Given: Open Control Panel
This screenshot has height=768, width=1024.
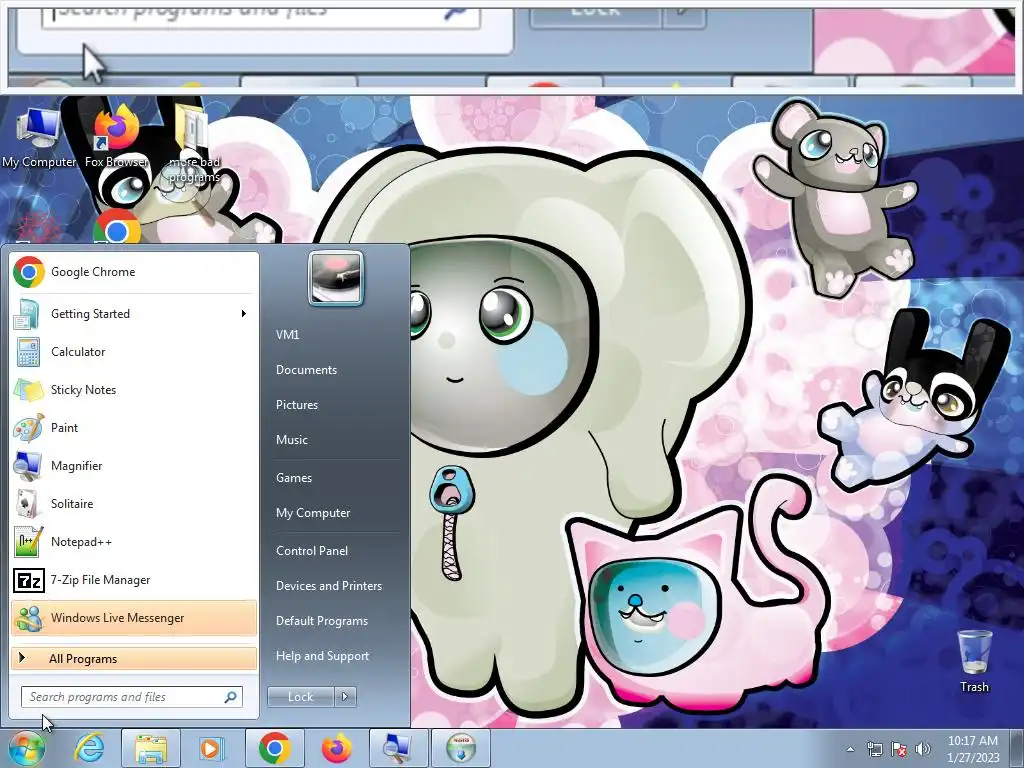Looking at the screenshot, I should [x=312, y=551].
